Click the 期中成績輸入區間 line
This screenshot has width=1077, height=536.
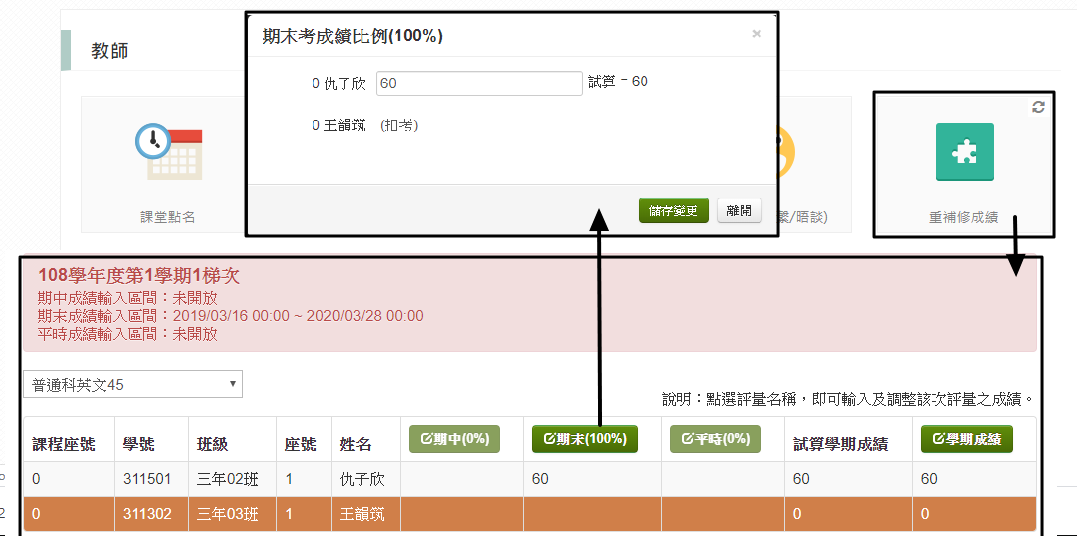tap(128, 298)
